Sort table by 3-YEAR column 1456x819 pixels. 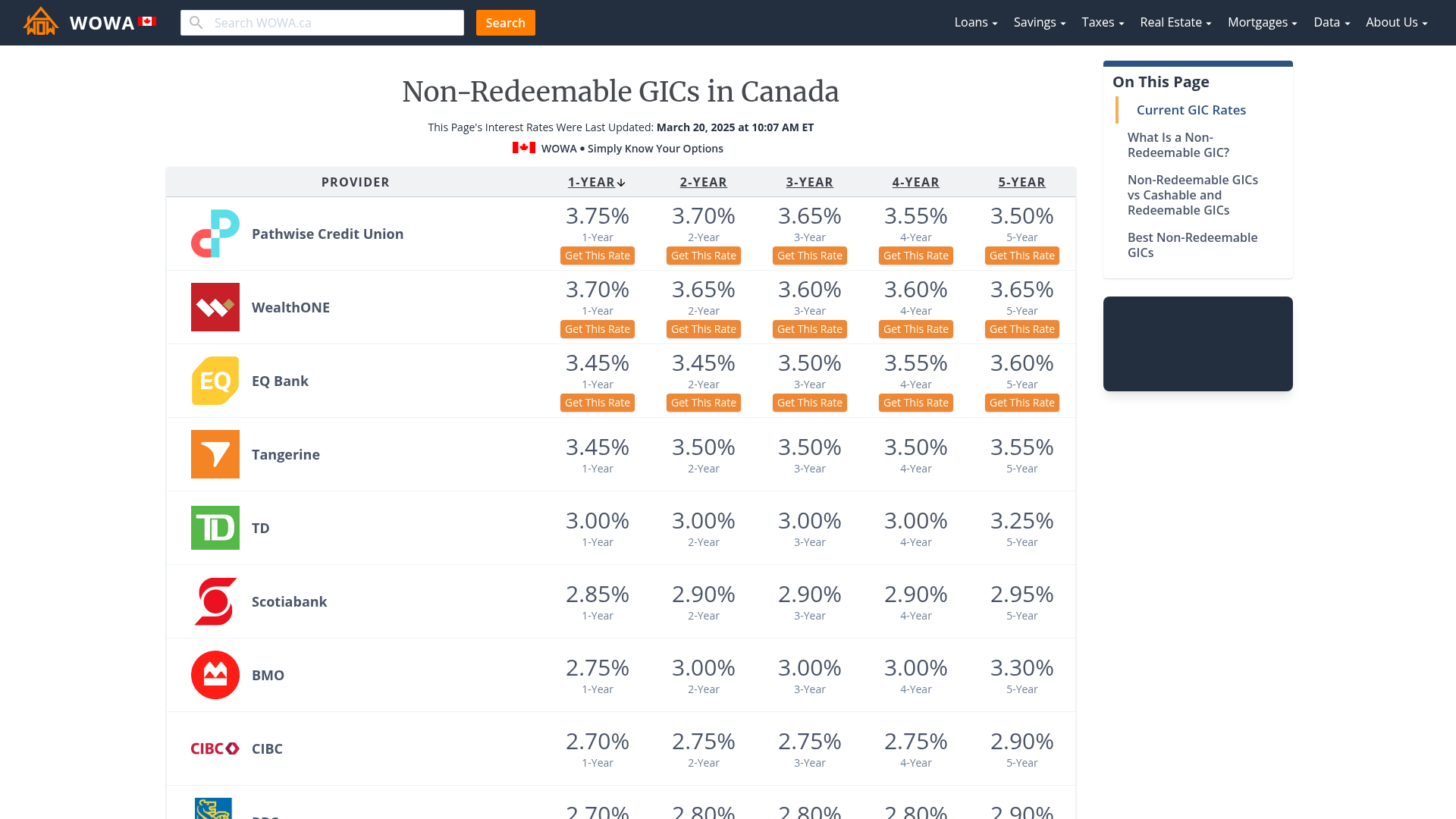click(810, 182)
